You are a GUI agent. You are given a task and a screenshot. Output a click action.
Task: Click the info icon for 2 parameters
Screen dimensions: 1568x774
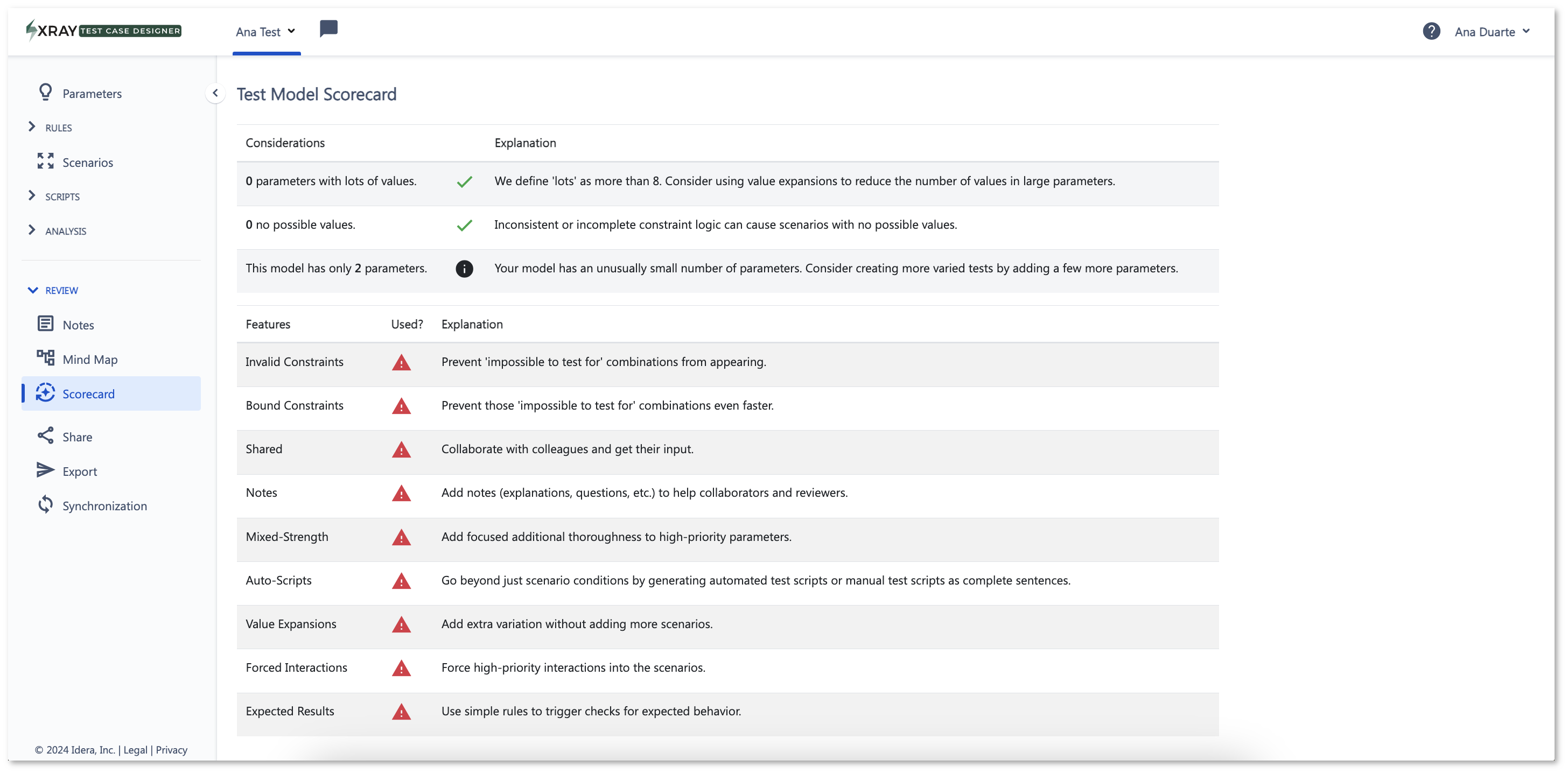click(x=465, y=269)
